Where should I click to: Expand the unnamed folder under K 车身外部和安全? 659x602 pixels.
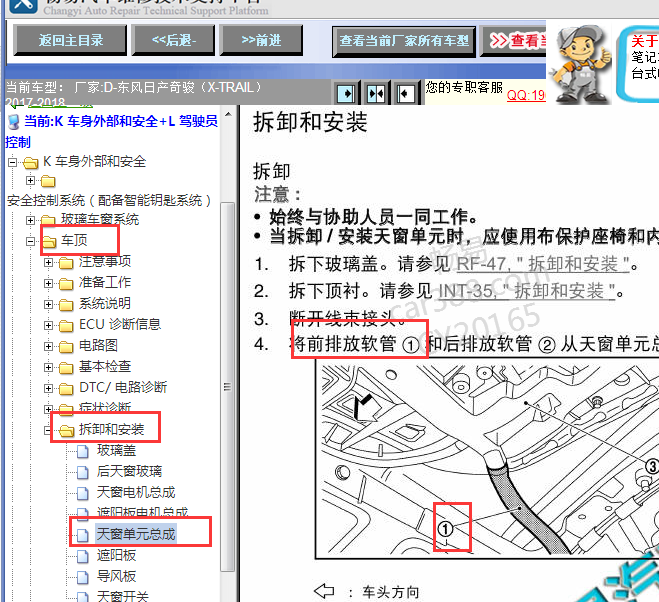click(30, 181)
